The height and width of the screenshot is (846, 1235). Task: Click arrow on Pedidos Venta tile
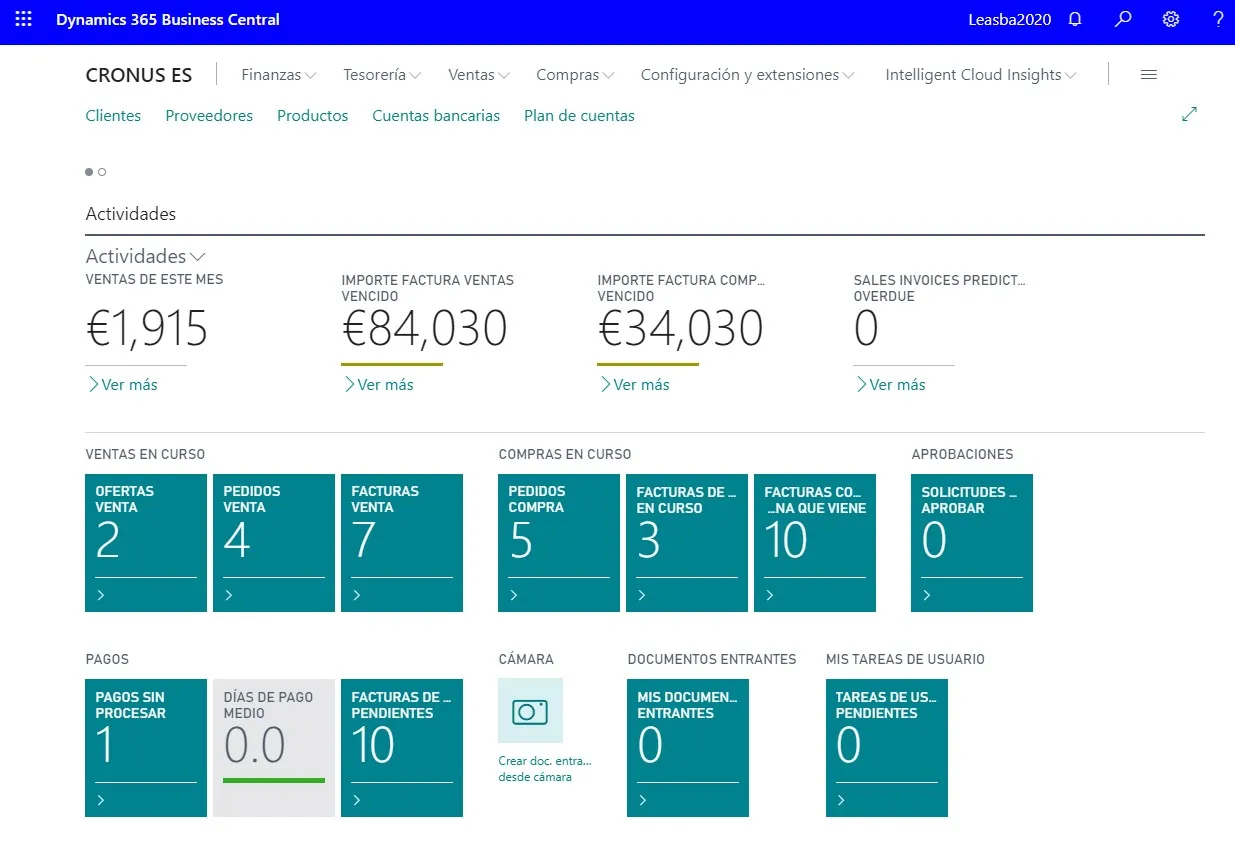(x=230, y=595)
